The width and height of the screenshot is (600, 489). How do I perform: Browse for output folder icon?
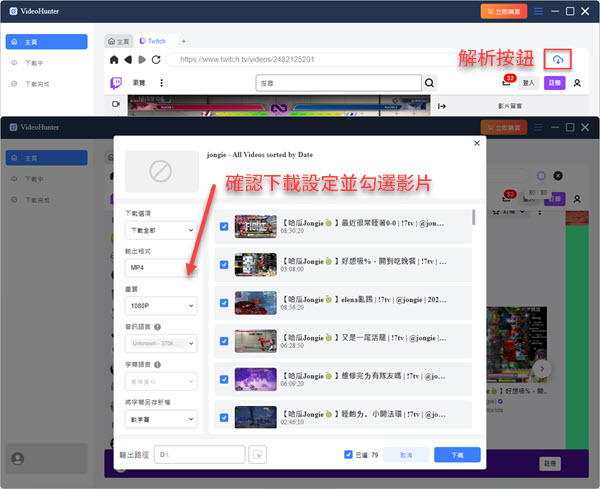[258, 455]
